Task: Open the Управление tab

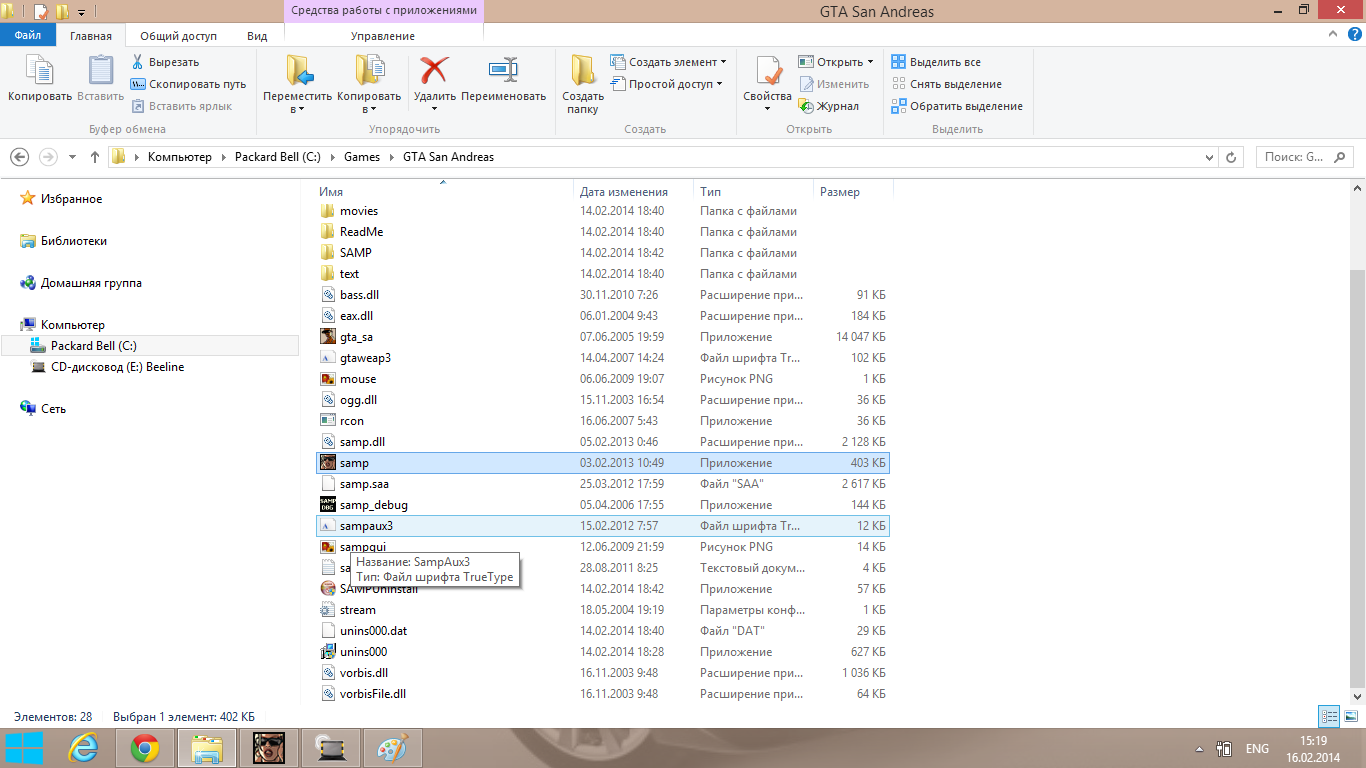Action: 383,36
